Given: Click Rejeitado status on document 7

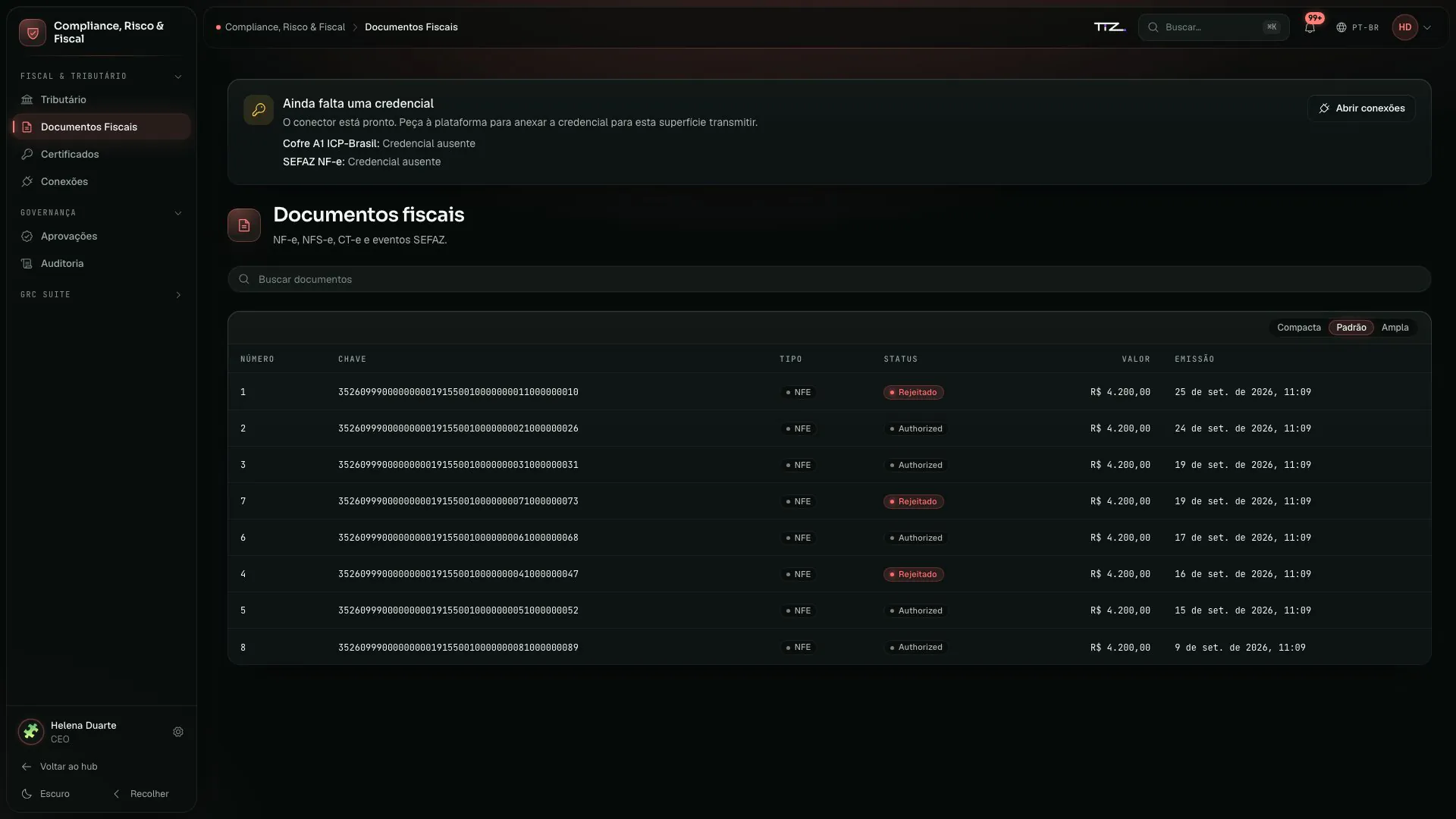Looking at the screenshot, I should tap(913, 501).
